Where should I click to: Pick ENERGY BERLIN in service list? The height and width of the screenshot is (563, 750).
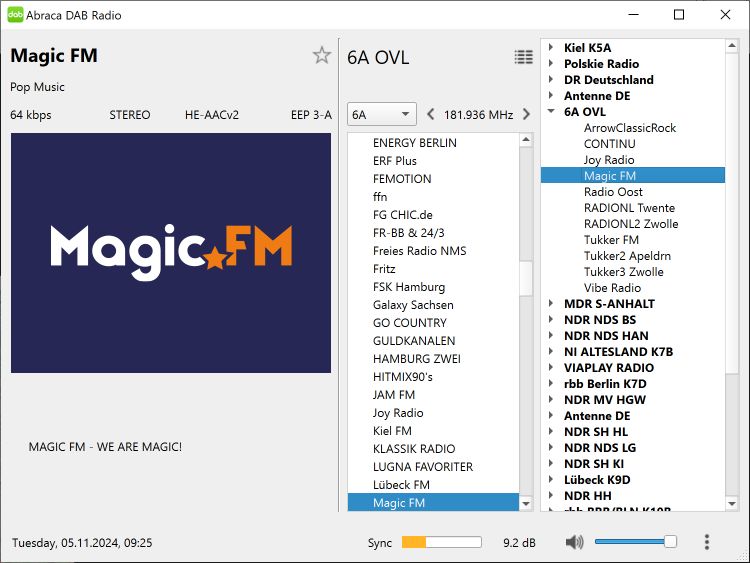[x=414, y=143]
